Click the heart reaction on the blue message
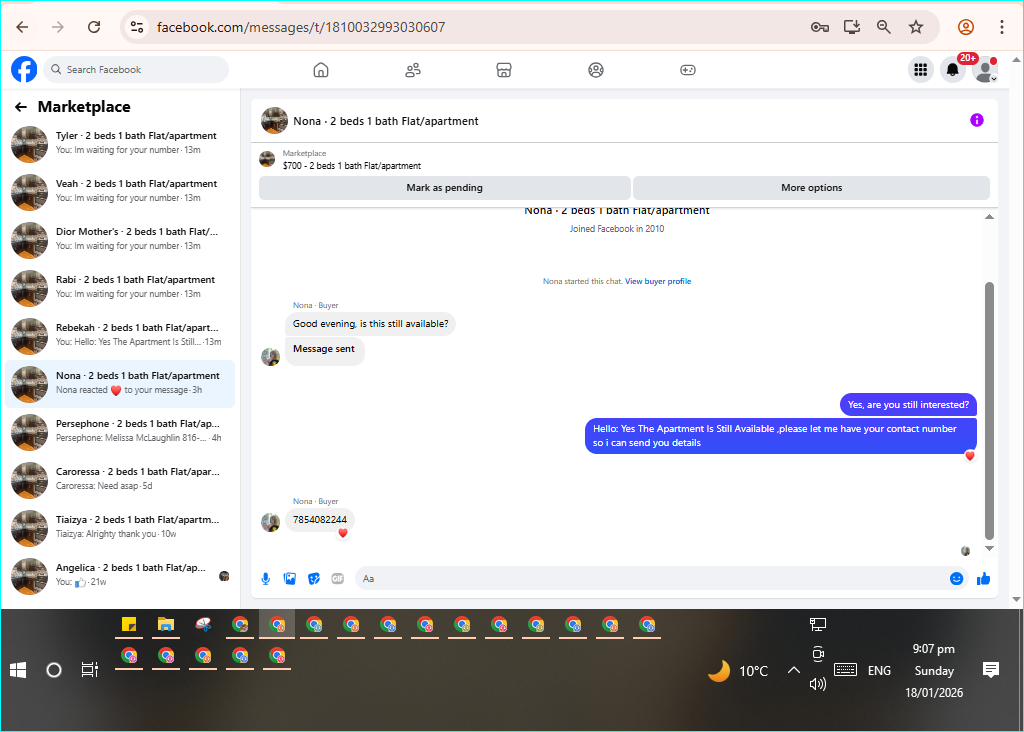This screenshot has height=732, width=1024. (x=970, y=456)
